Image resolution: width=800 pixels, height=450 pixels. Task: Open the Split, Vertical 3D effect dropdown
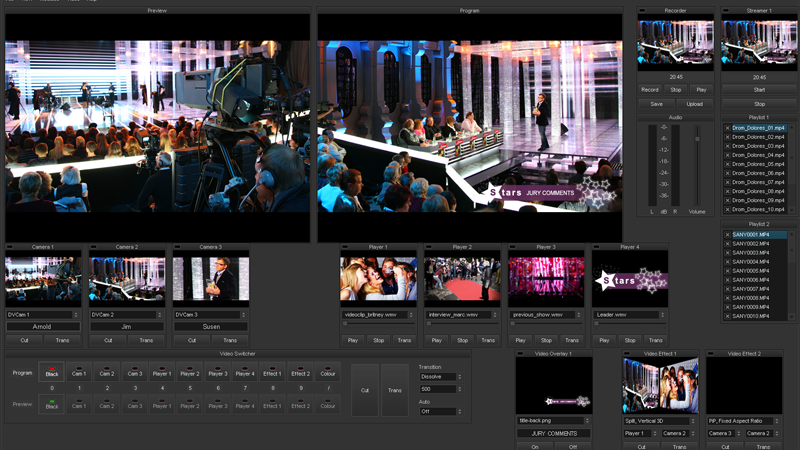(660, 421)
